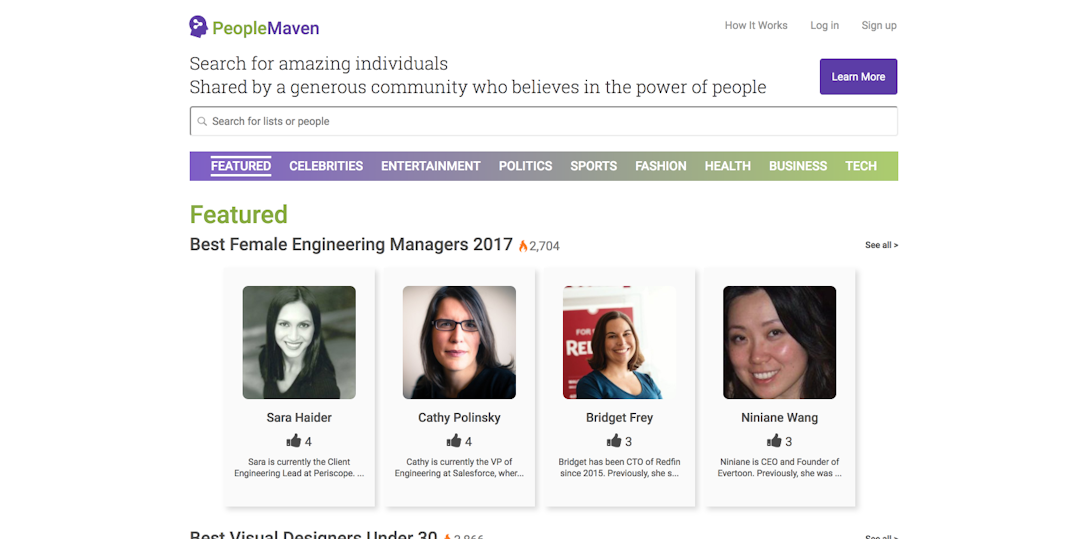Image resolution: width=1088 pixels, height=539 pixels.
Task: Open Sara Haider's profile photo
Action: 299,342
